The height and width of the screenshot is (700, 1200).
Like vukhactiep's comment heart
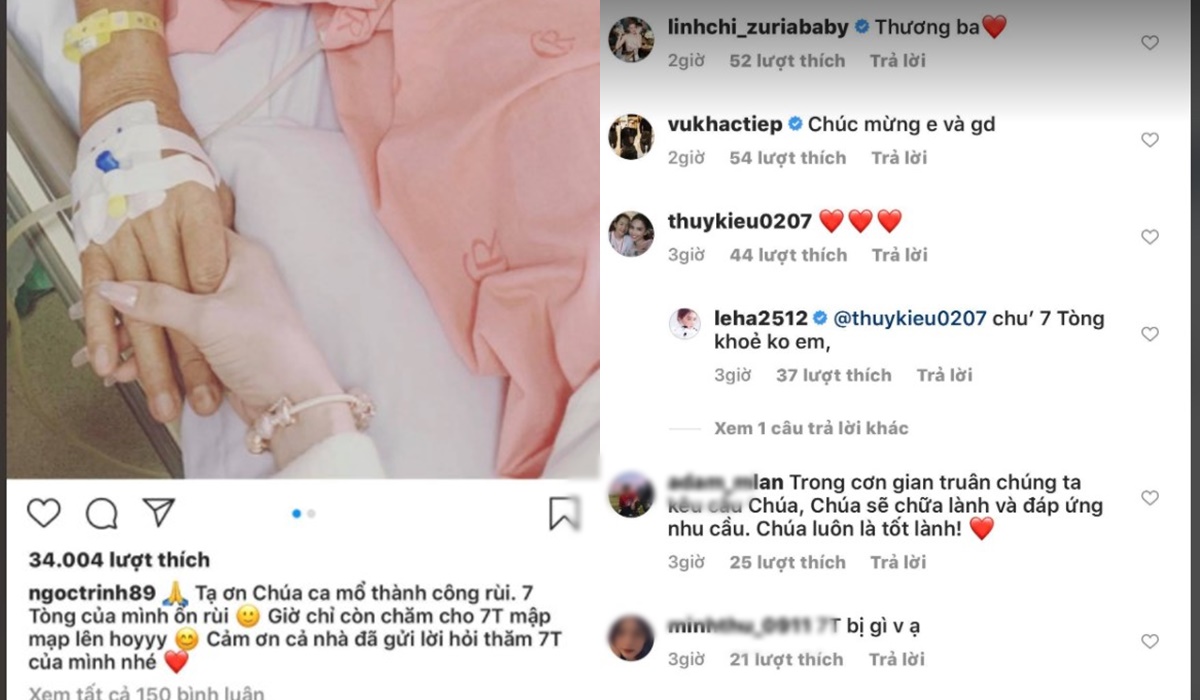pos(1150,140)
